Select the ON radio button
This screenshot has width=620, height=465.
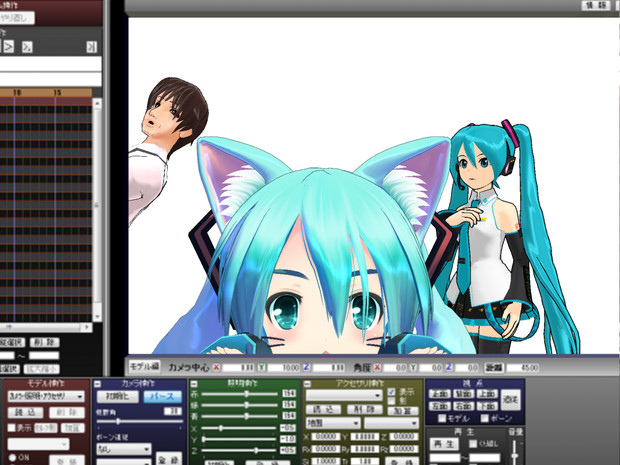[12, 457]
